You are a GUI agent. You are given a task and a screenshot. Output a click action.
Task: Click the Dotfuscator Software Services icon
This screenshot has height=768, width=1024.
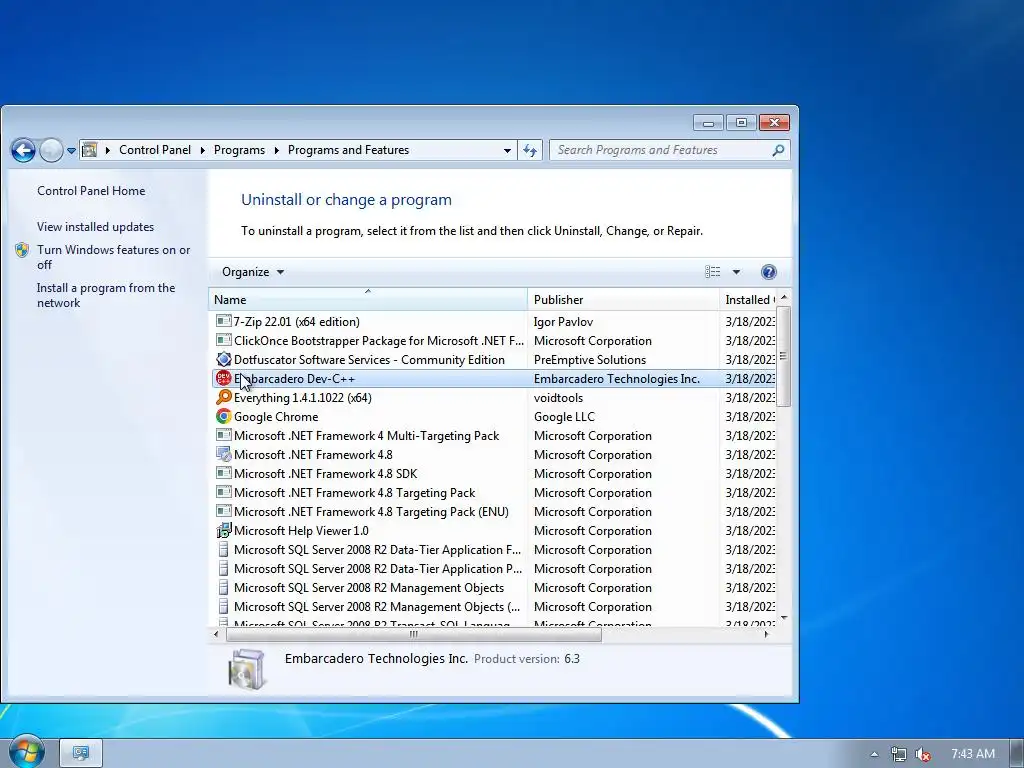(x=223, y=359)
